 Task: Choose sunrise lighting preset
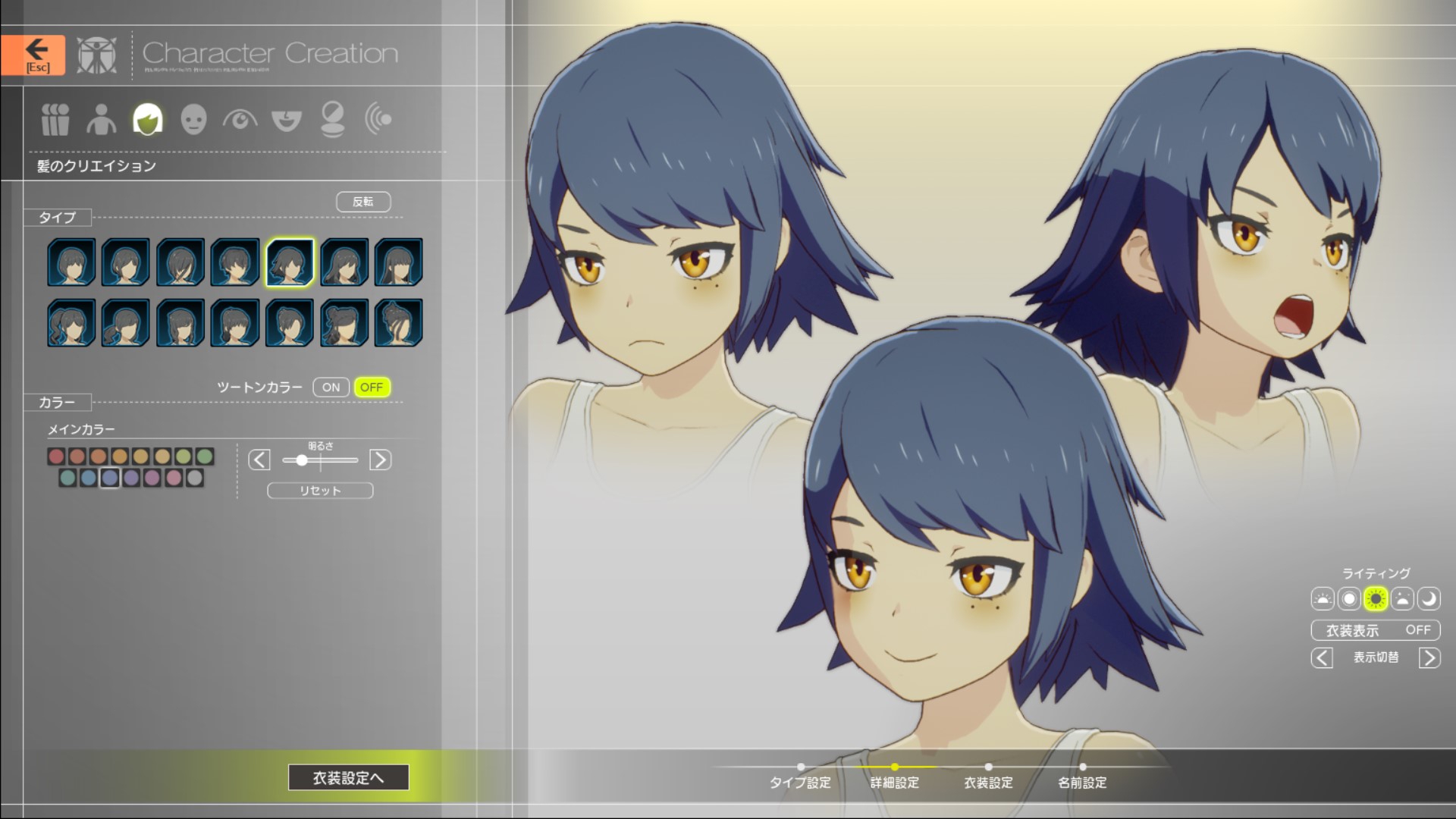(1323, 599)
